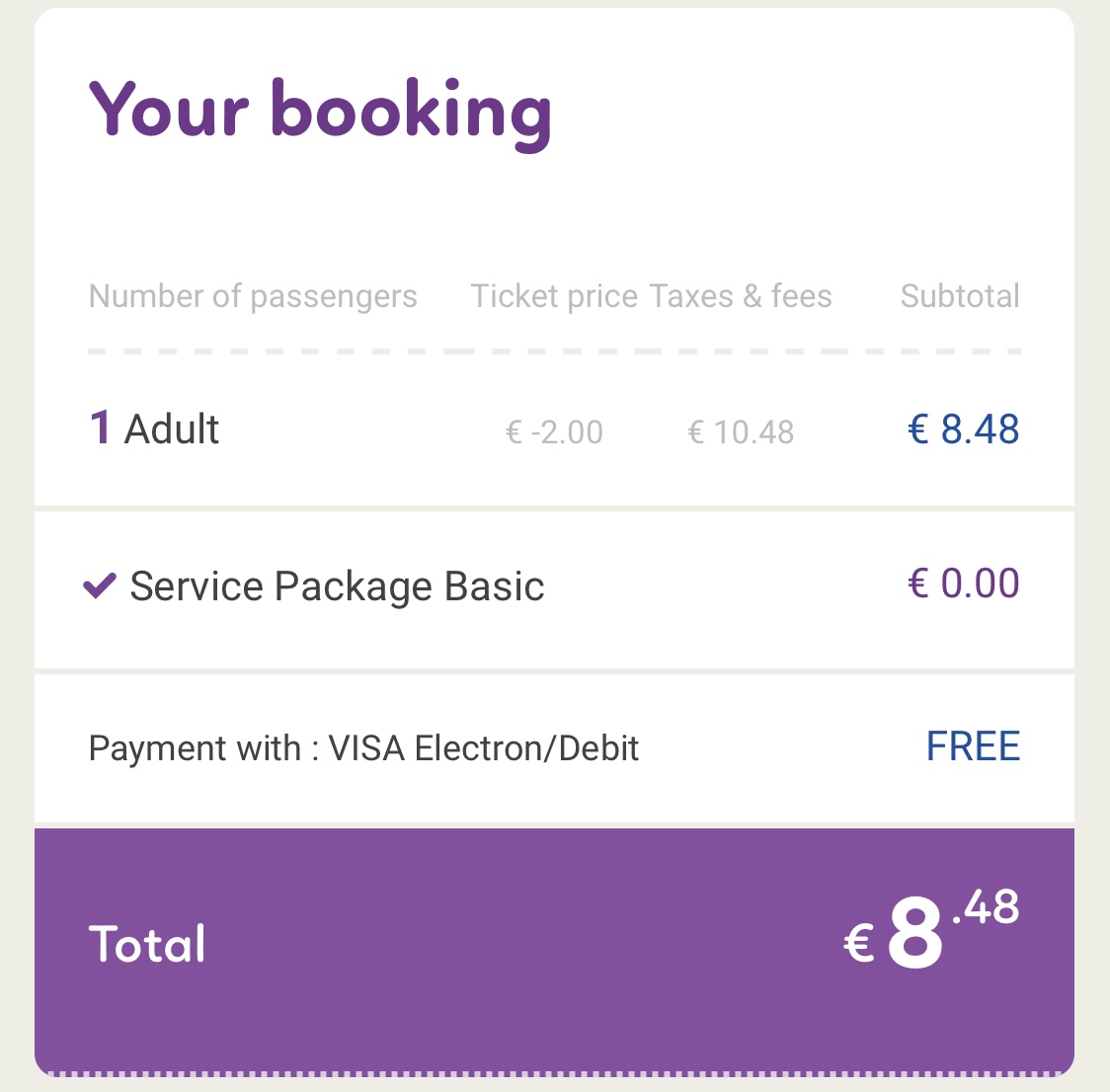Open the Service Package Basic row

coord(554,589)
